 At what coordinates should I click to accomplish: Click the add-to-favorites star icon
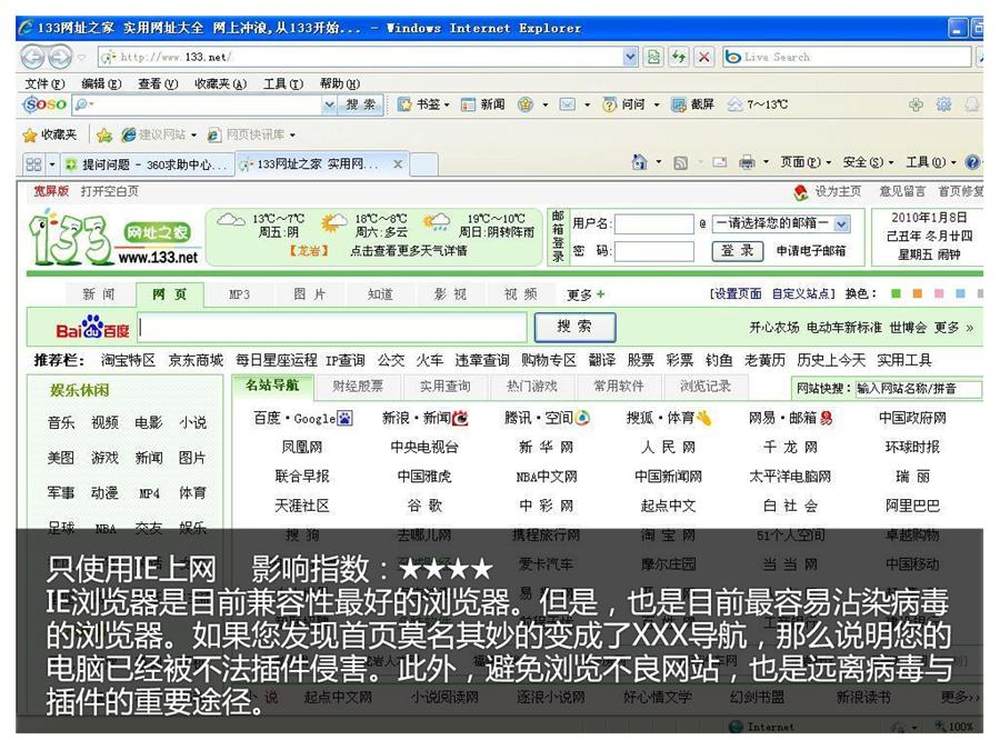point(105,135)
